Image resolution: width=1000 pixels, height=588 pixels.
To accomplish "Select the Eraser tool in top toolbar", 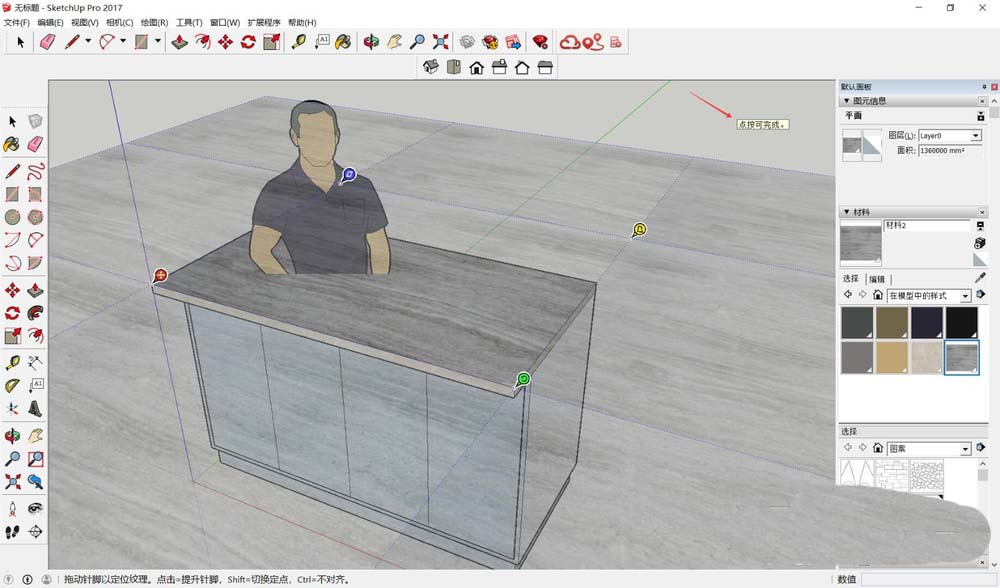I will tap(47, 42).
